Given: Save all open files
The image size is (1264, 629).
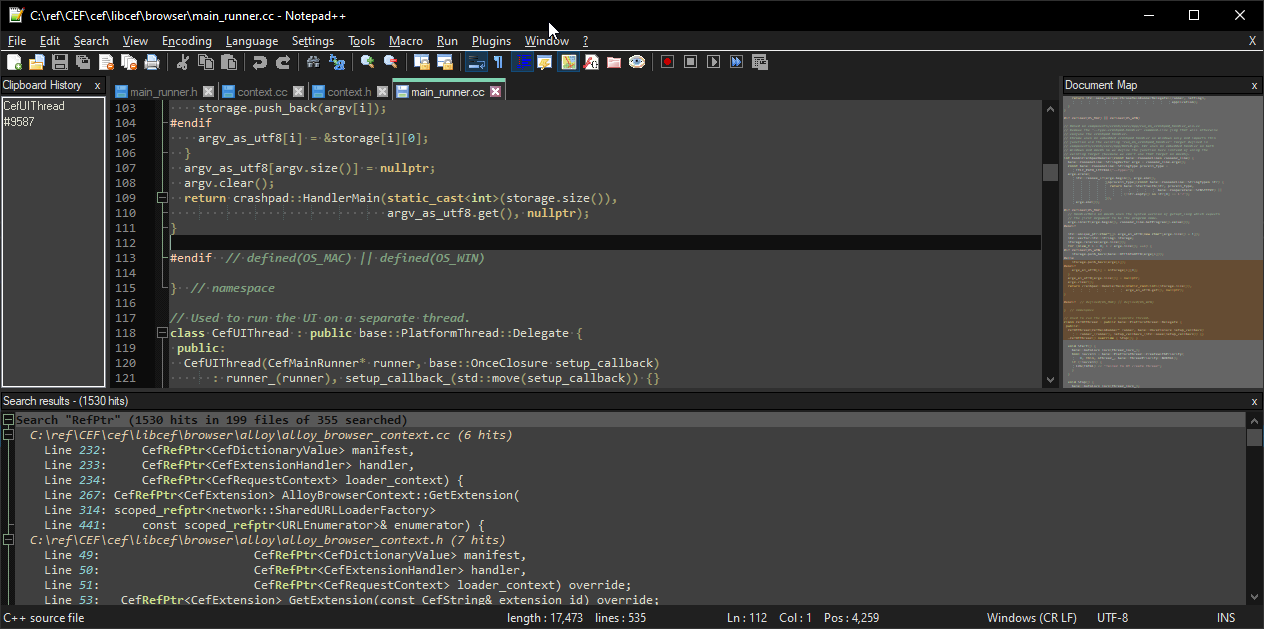Looking at the screenshot, I should click(x=81, y=62).
